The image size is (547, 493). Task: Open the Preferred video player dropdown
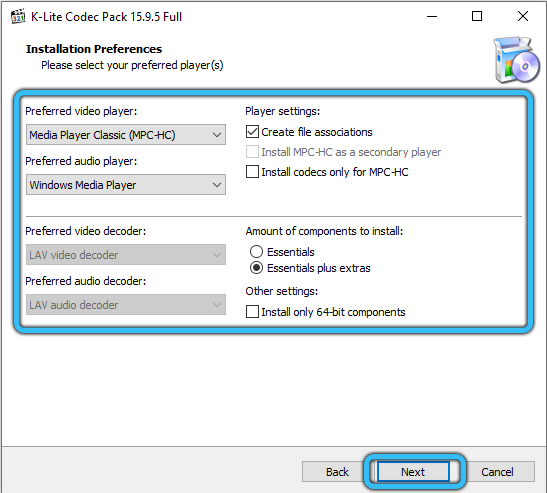point(126,135)
